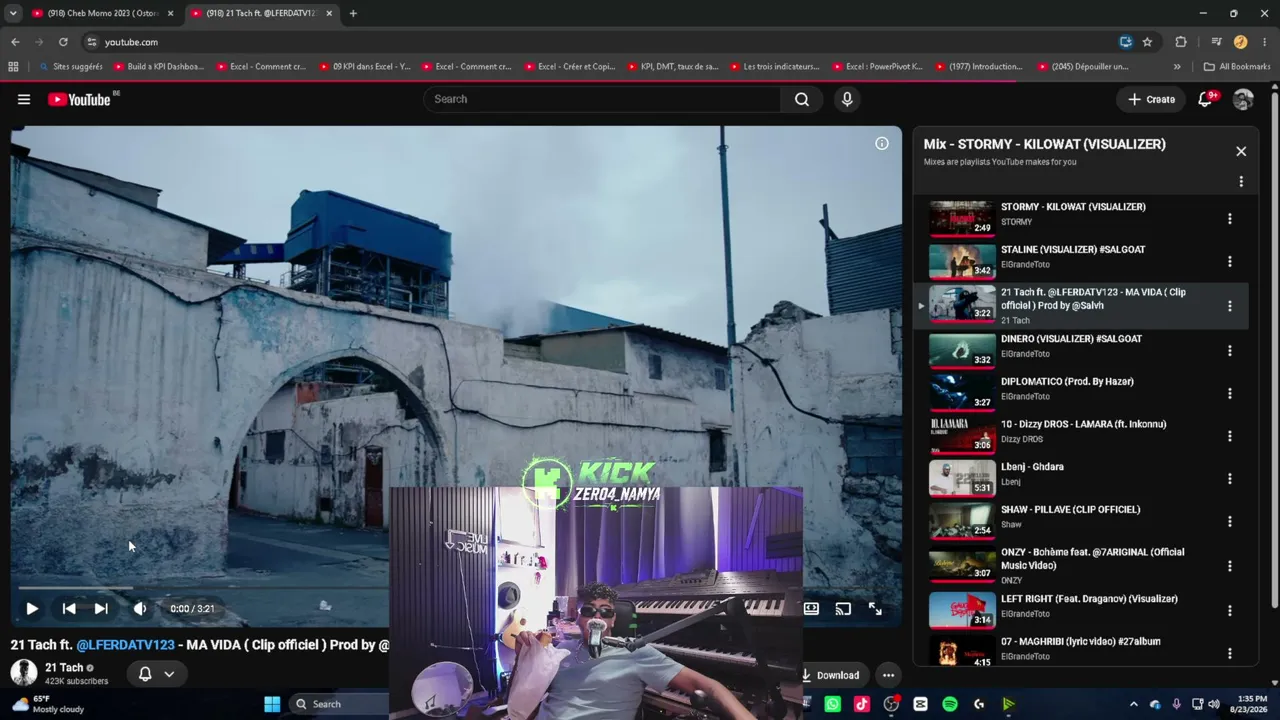Open more actions ellipsis beside Download

pos(888,675)
